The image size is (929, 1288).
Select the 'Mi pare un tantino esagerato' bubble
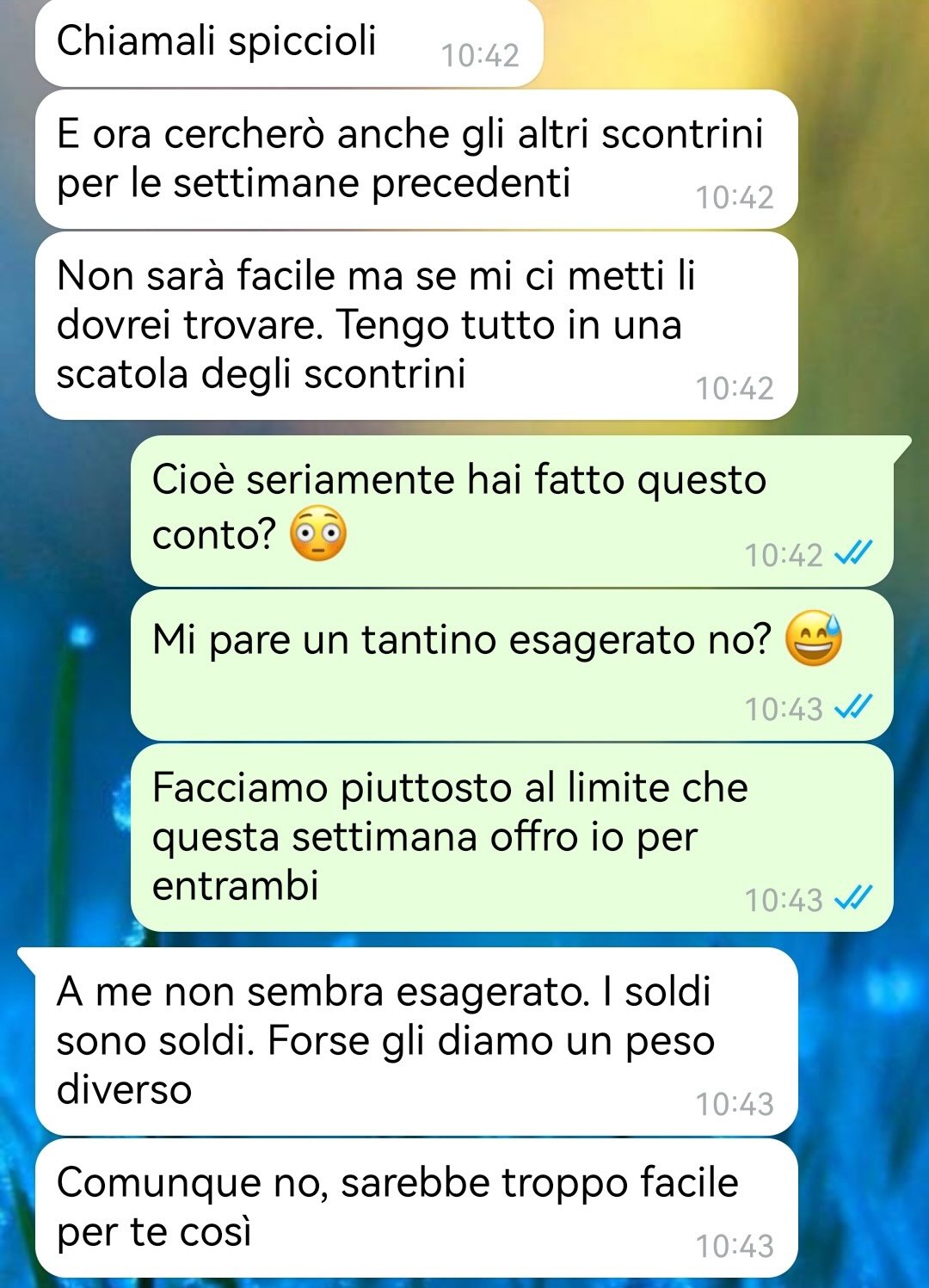point(512,665)
